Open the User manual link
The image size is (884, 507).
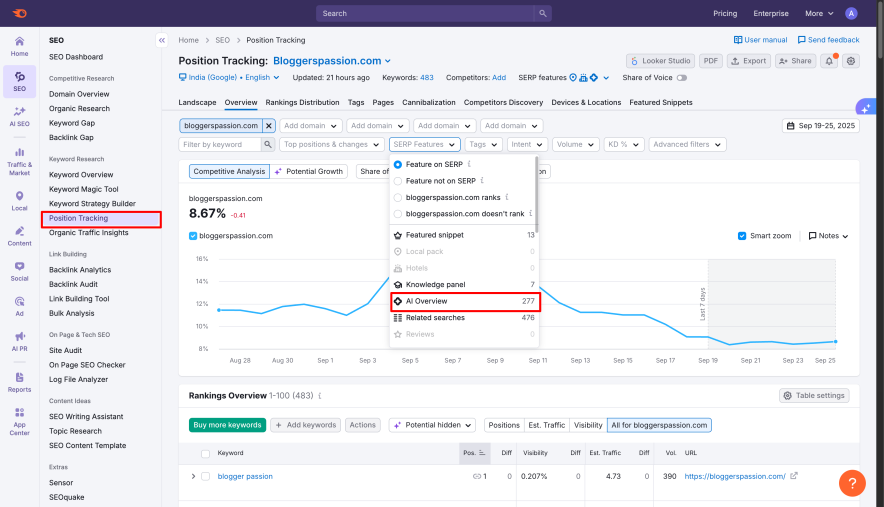(x=760, y=40)
